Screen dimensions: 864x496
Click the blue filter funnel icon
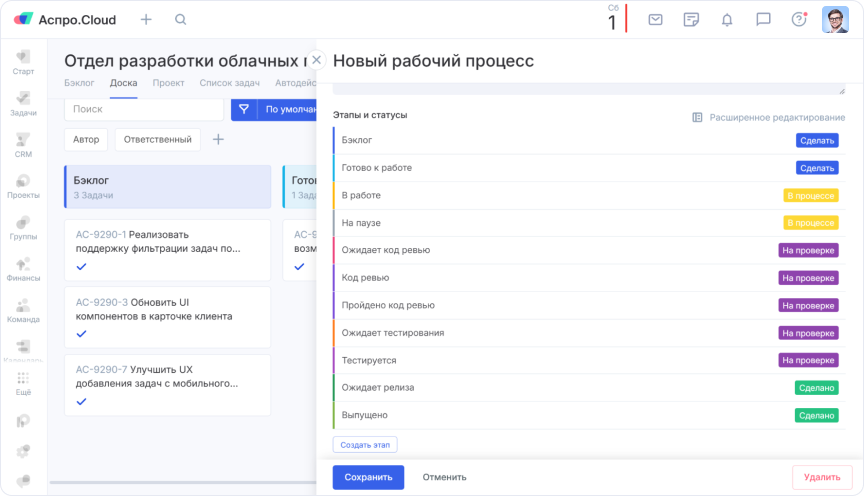click(243, 109)
